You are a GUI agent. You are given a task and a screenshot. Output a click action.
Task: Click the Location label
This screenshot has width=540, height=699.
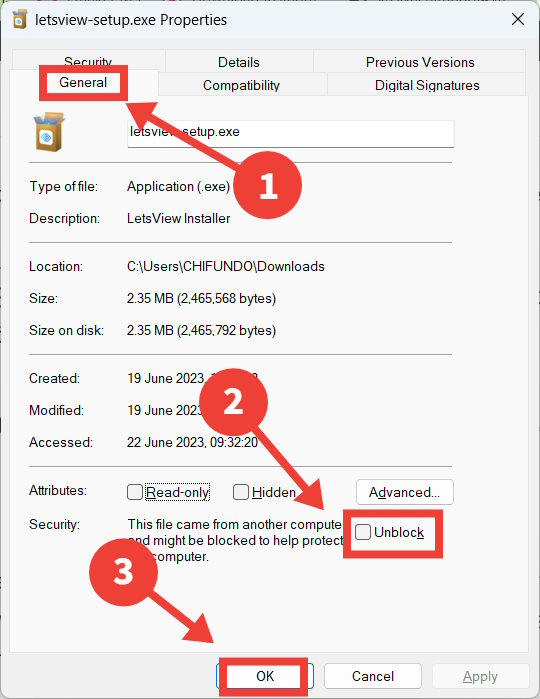[x=56, y=266]
